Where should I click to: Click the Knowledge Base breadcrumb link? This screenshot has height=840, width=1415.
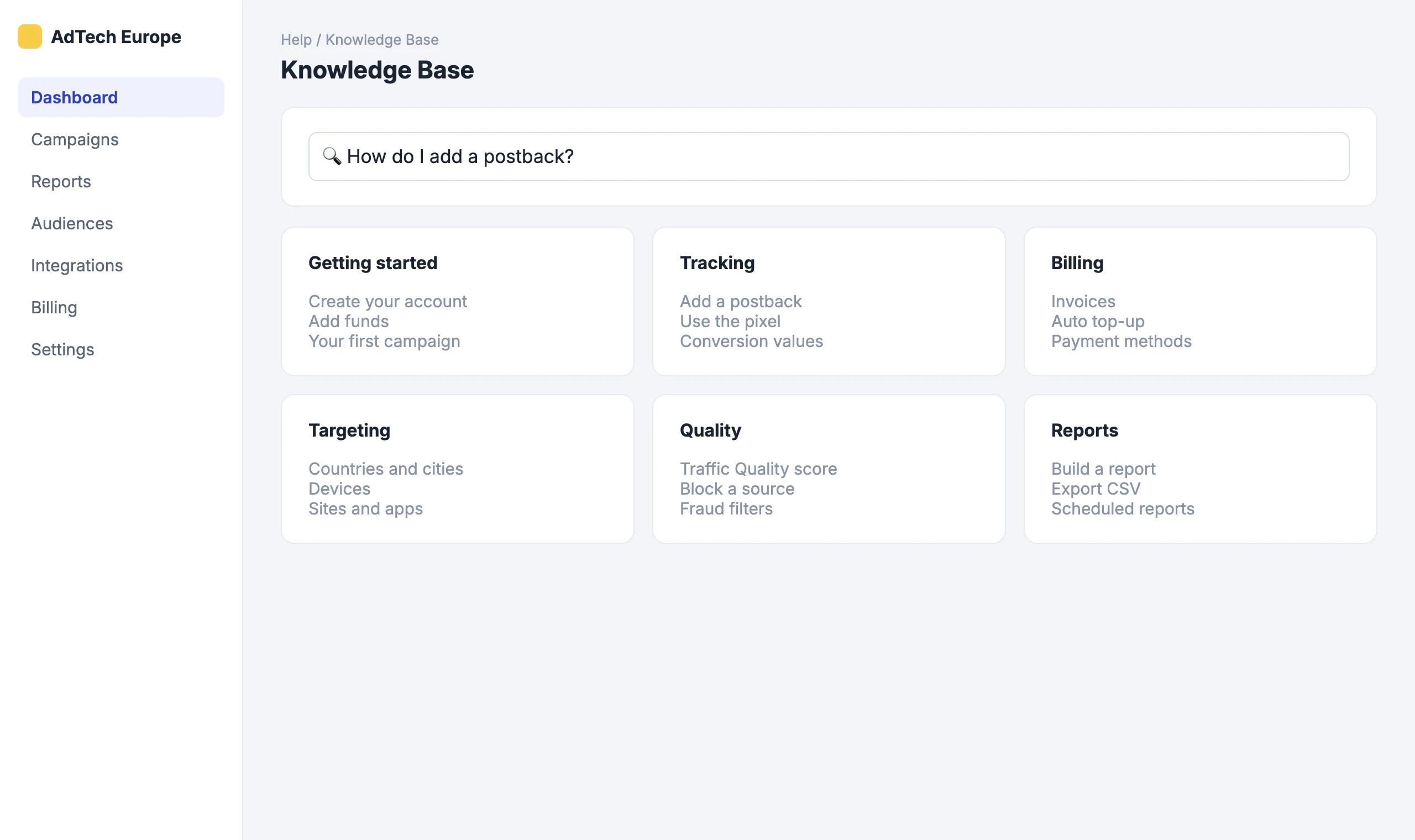point(382,40)
